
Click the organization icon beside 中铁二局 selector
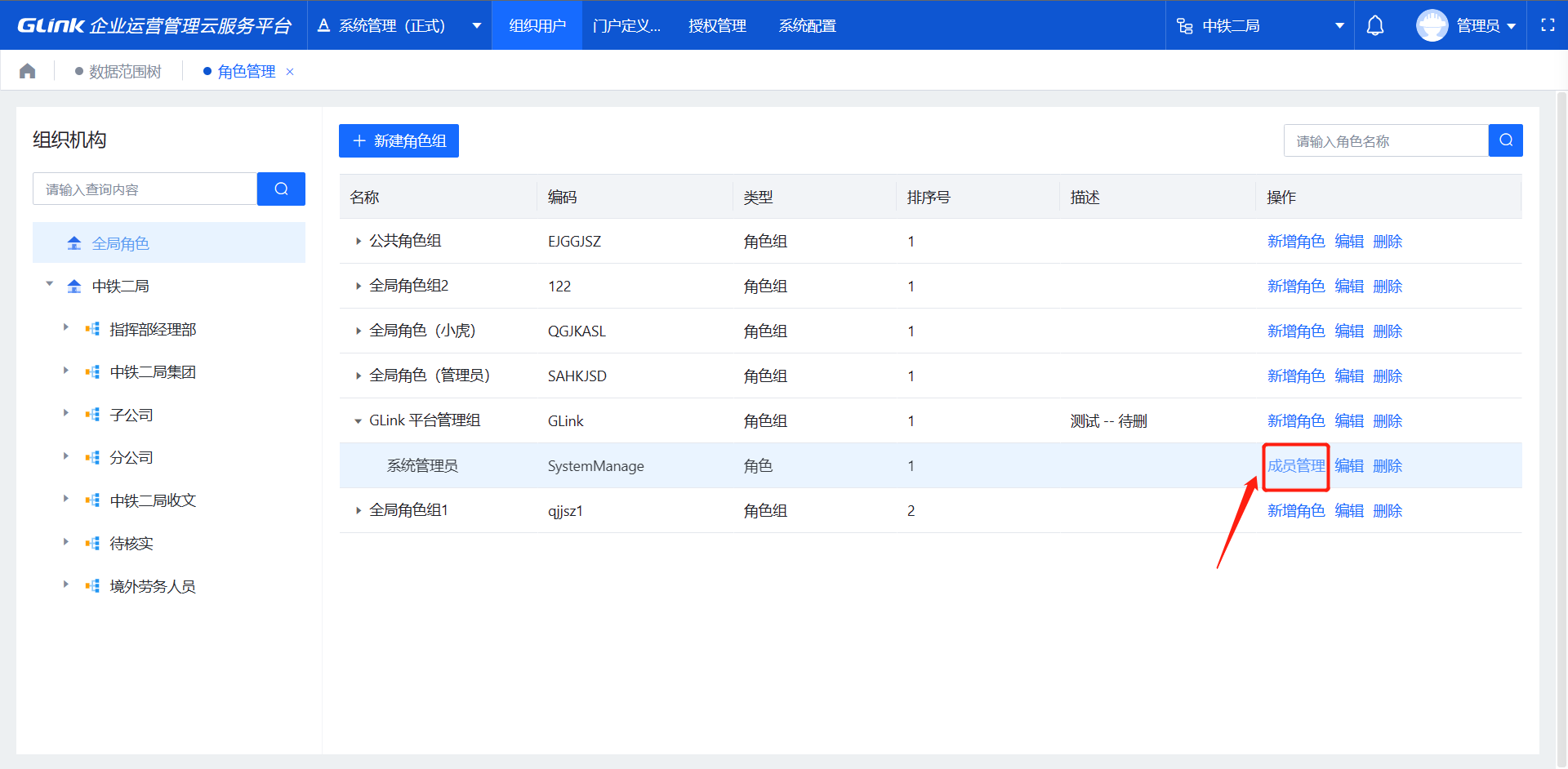1185,26
